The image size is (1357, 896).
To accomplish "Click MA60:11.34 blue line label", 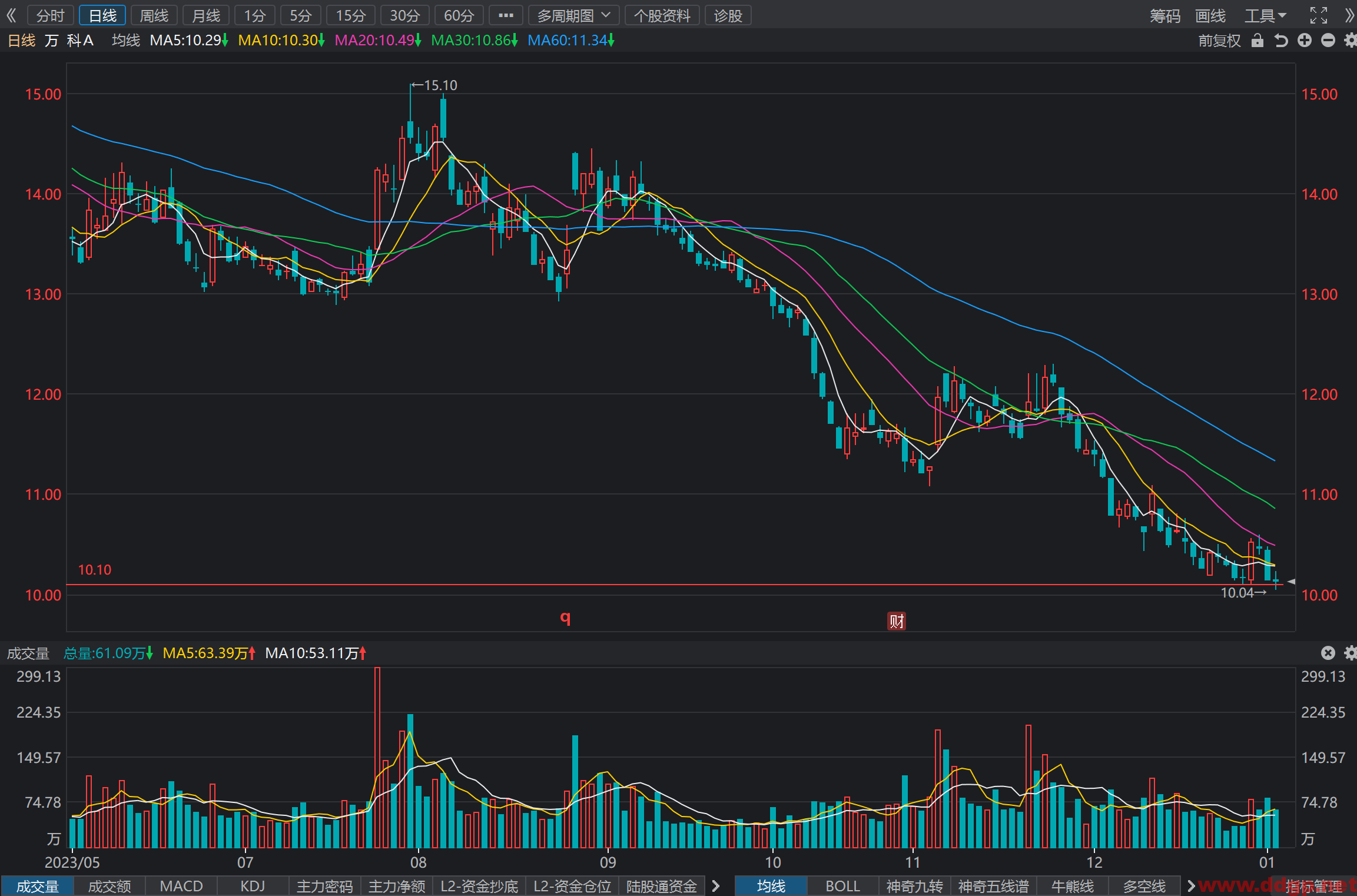I will tap(570, 41).
